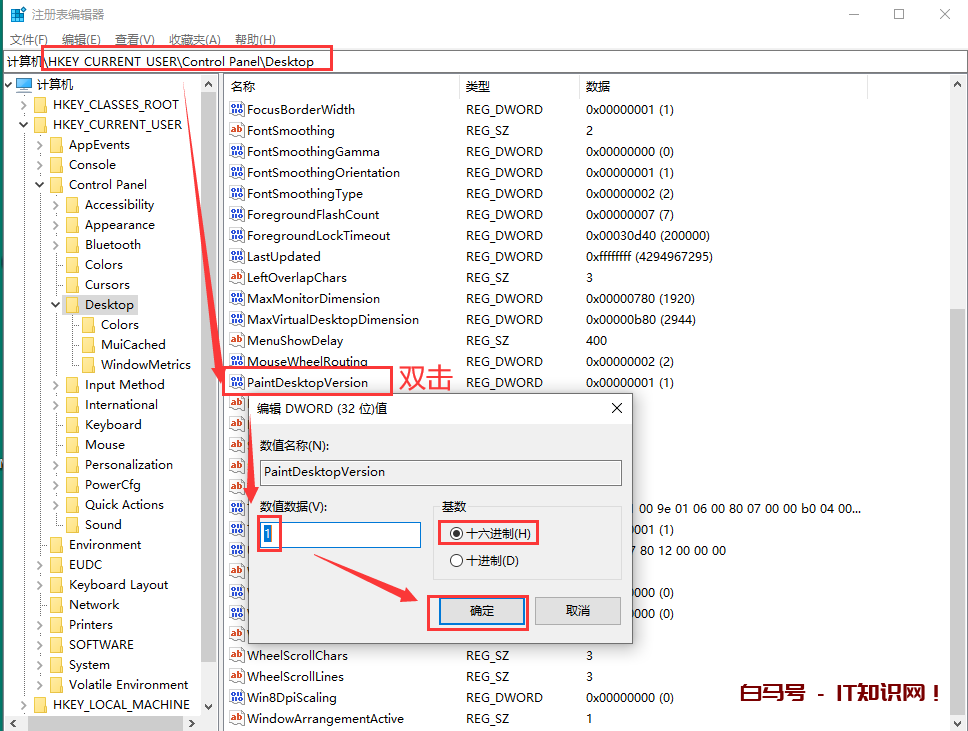Select the Hexadecimal (十六进制) radio button
Image resolution: width=968 pixels, height=731 pixels.
click(x=457, y=534)
